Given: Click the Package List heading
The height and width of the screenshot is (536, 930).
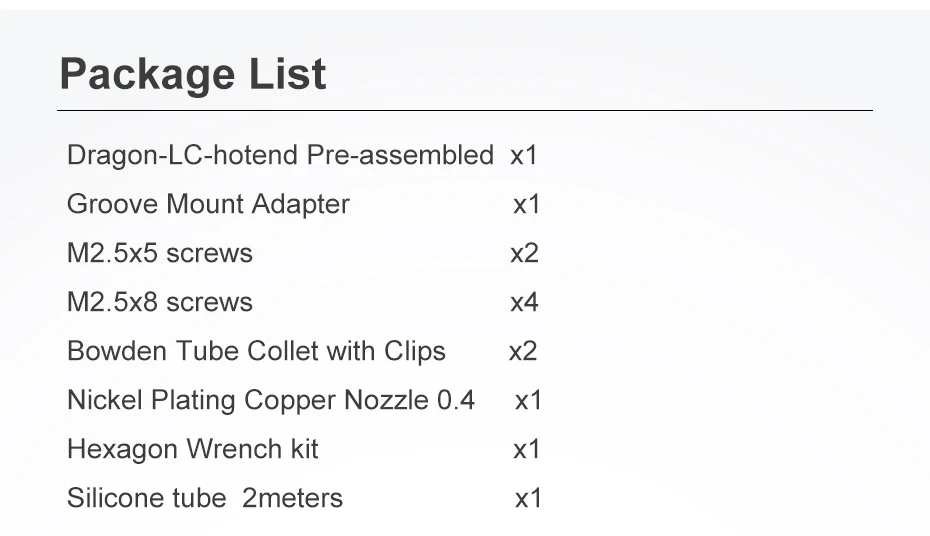Looking at the screenshot, I should (x=193, y=74).
